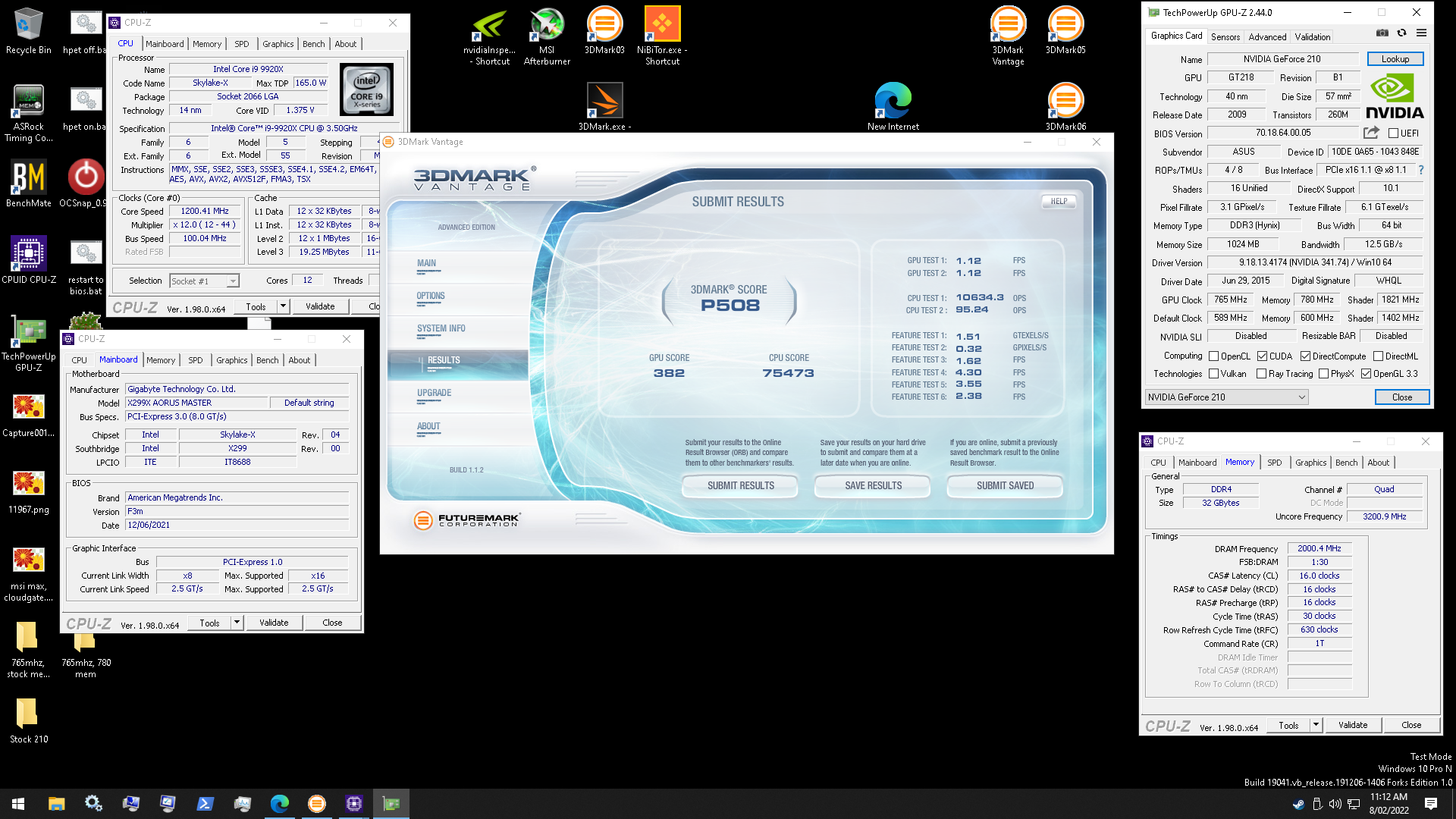
Task: Open OCSnap desktop shortcut
Action: tap(85, 184)
